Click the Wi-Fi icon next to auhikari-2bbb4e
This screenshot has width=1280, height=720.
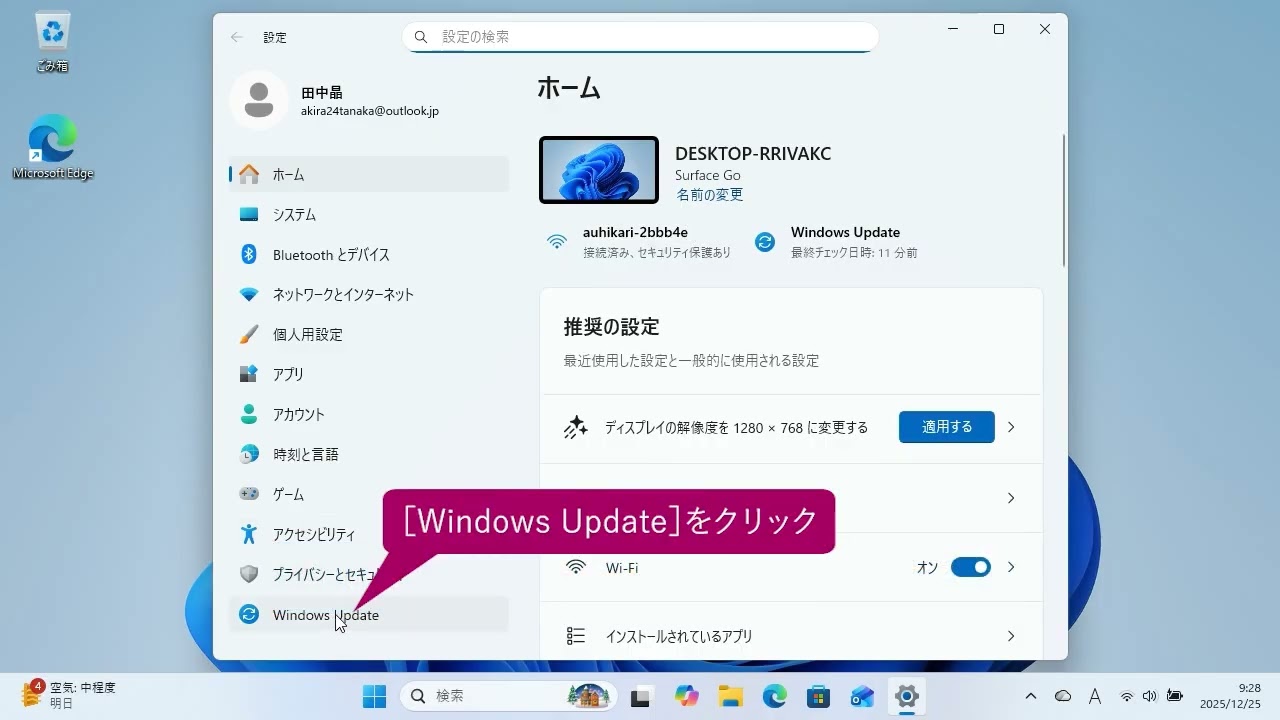pyautogui.click(x=557, y=242)
